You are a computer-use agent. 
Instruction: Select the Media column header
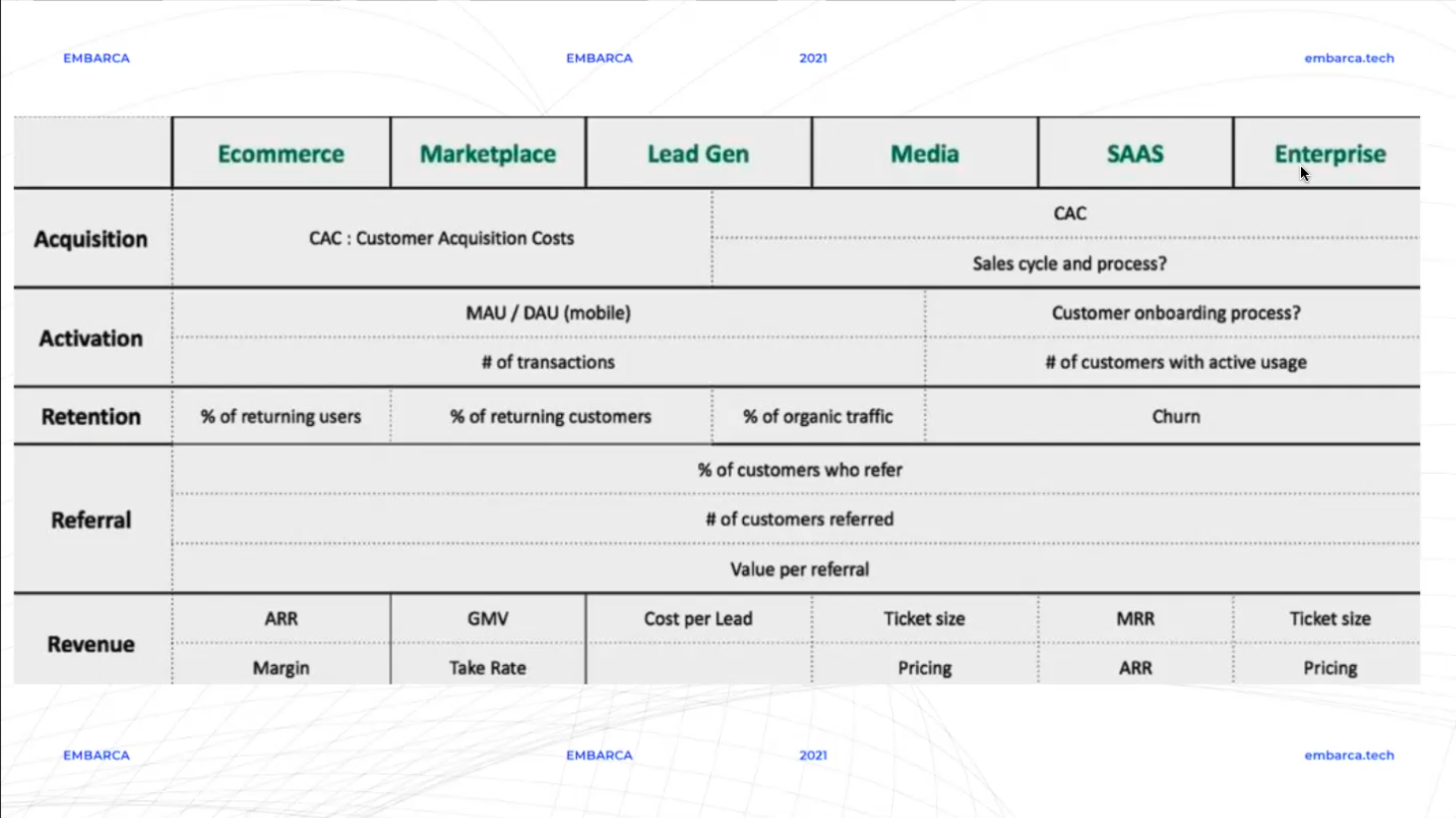point(925,154)
